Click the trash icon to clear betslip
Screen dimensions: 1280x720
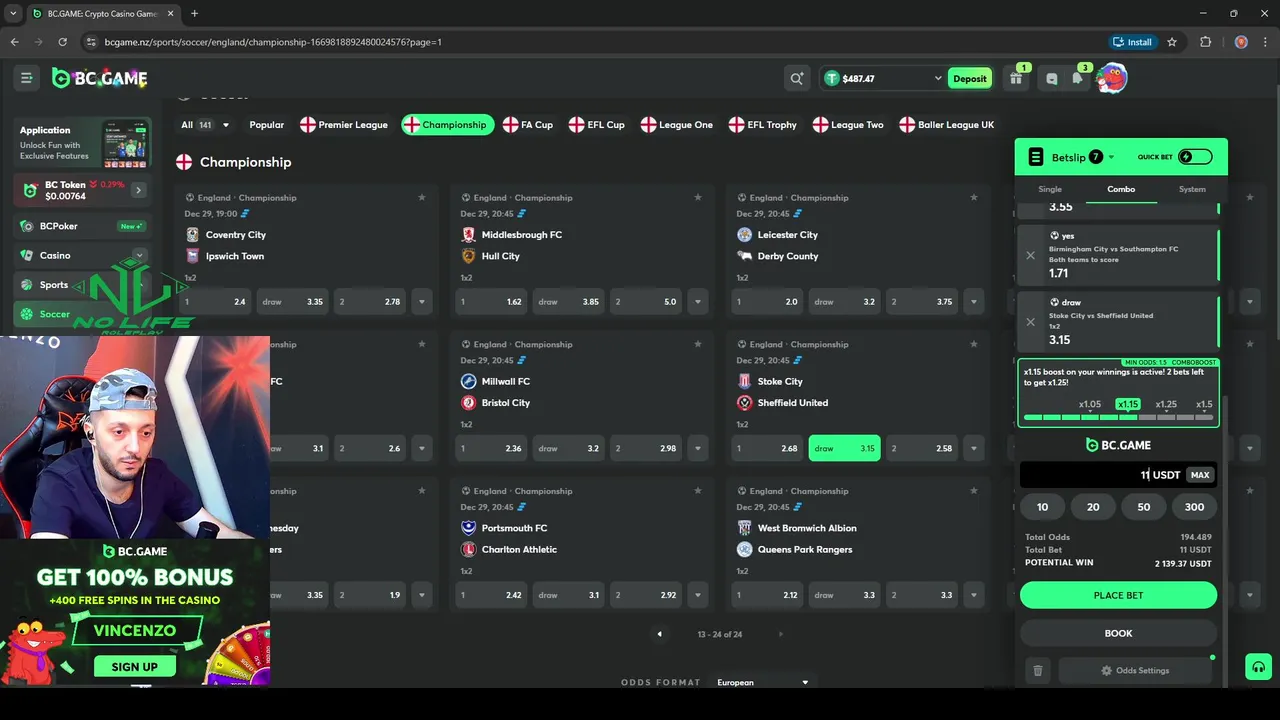1037,670
